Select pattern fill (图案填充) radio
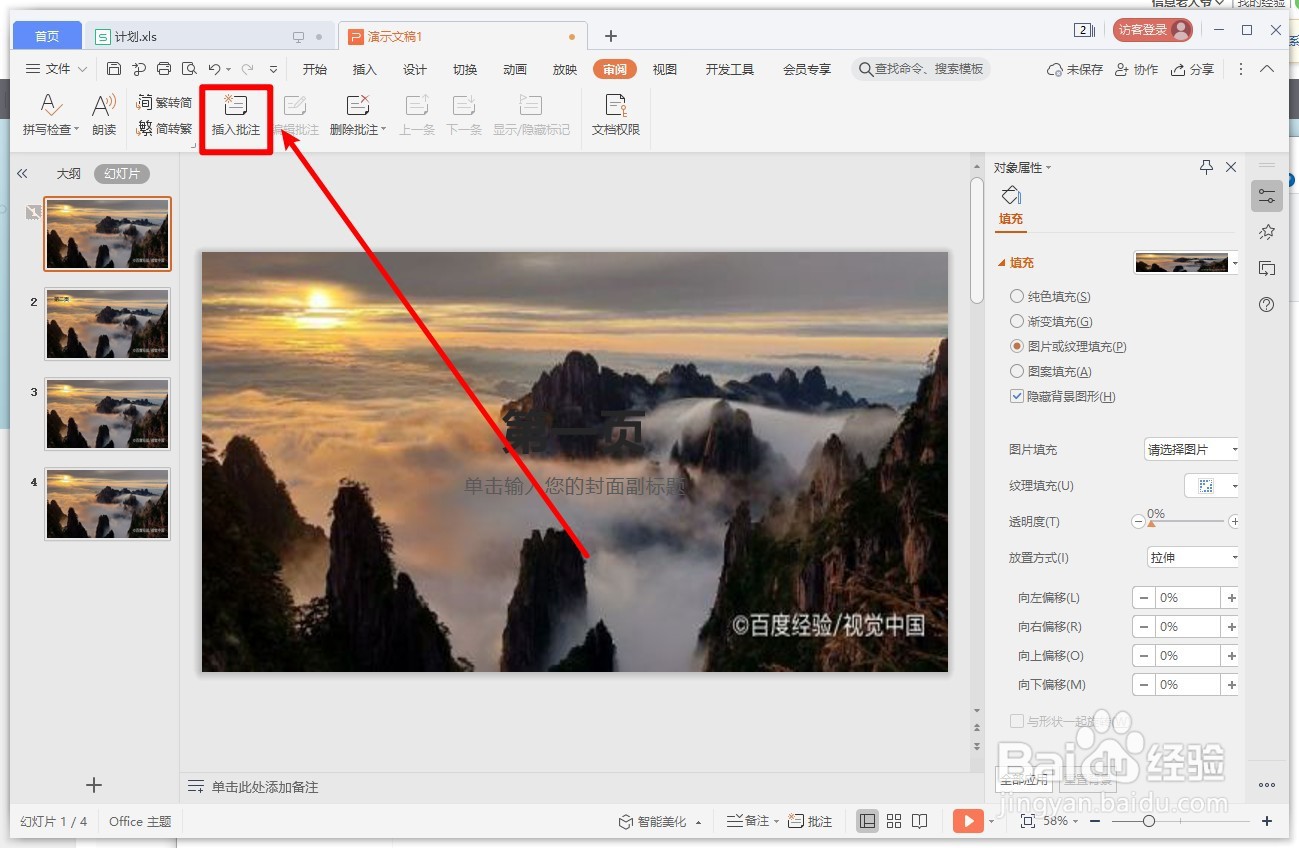Image resolution: width=1299 pixels, height=848 pixels. point(1017,371)
